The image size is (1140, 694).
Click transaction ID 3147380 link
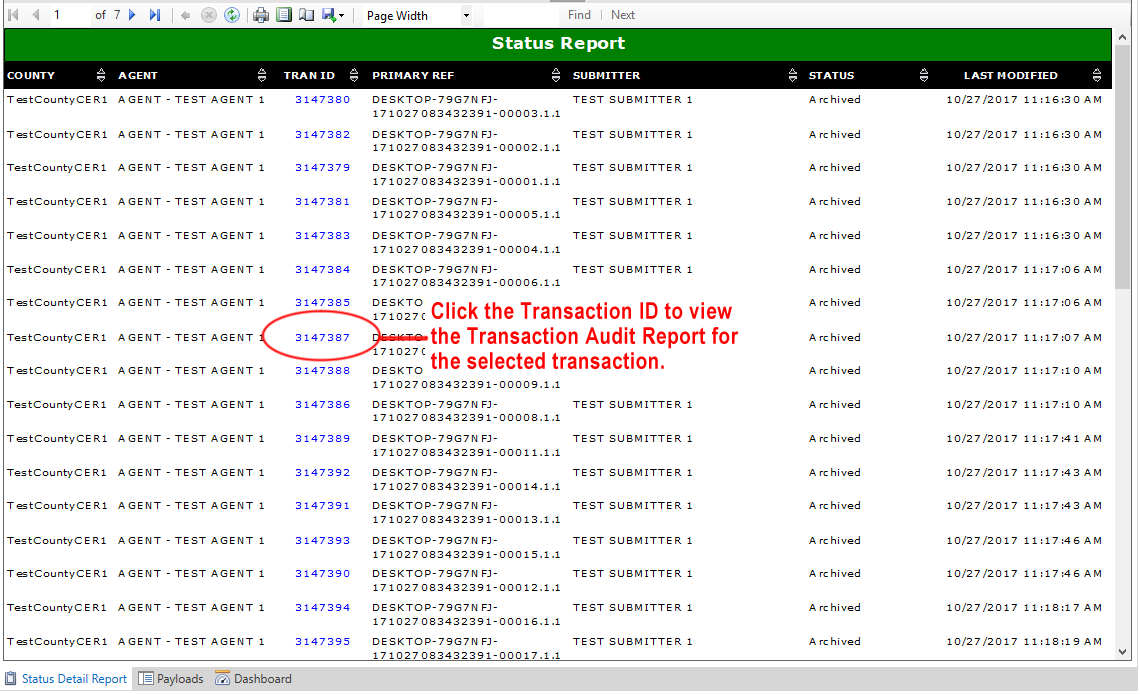[322, 100]
